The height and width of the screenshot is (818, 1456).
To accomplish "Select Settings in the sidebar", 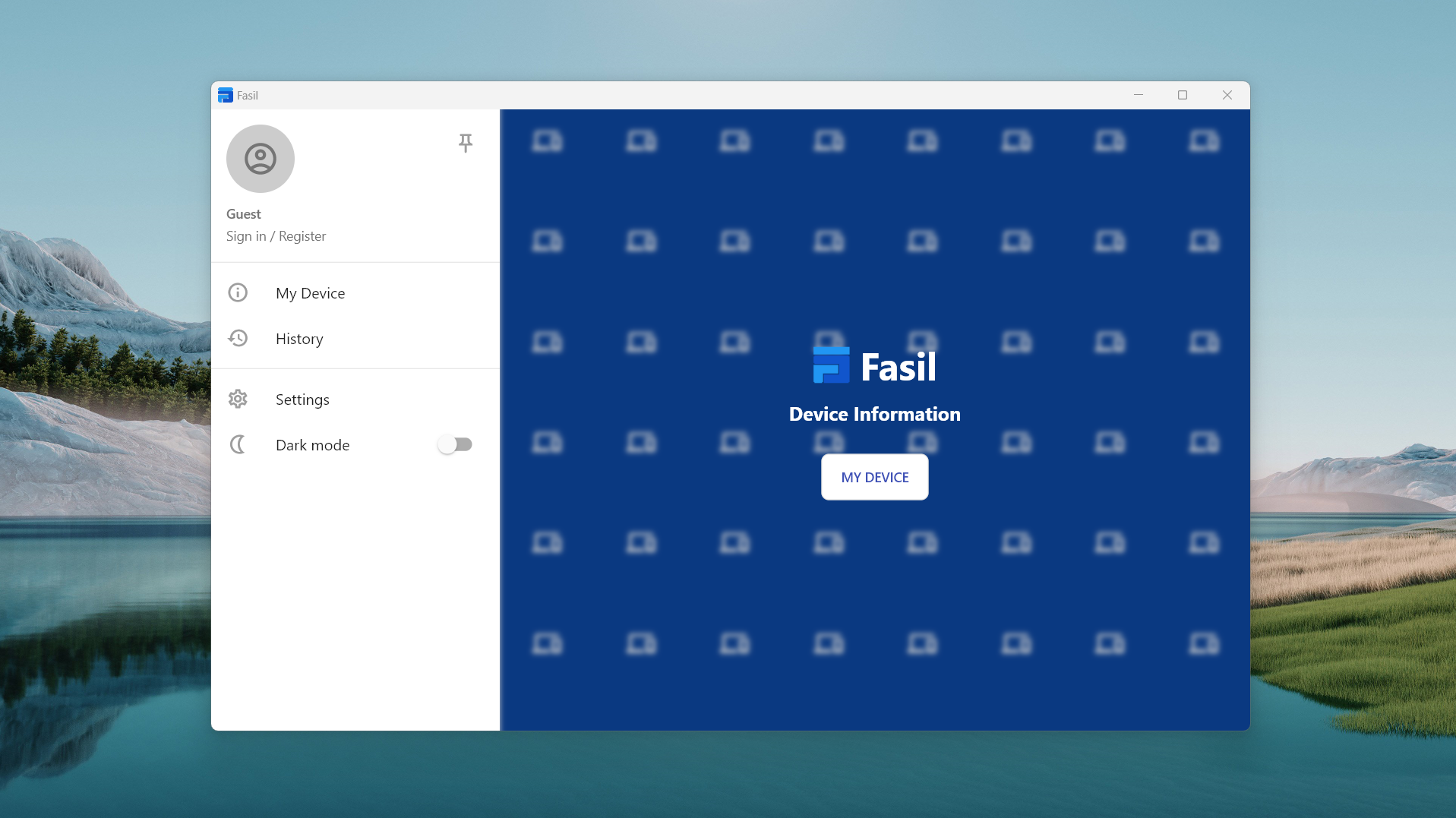I will point(302,399).
